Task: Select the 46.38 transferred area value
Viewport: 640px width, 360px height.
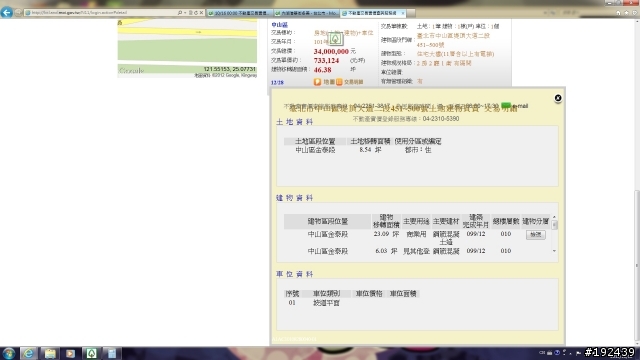Action: point(322,70)
